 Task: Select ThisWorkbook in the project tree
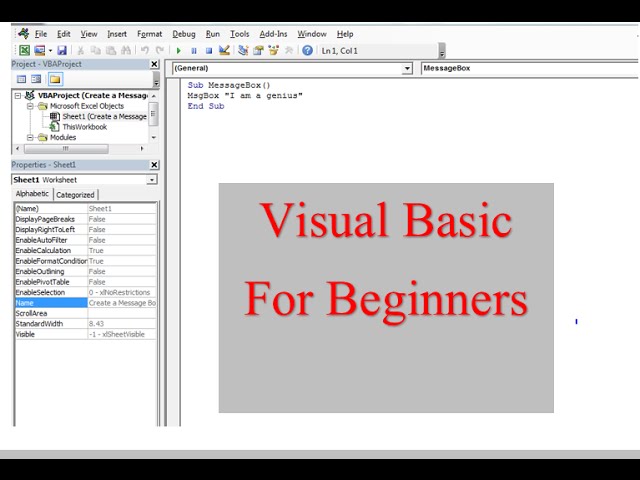(x=78, y=127)
